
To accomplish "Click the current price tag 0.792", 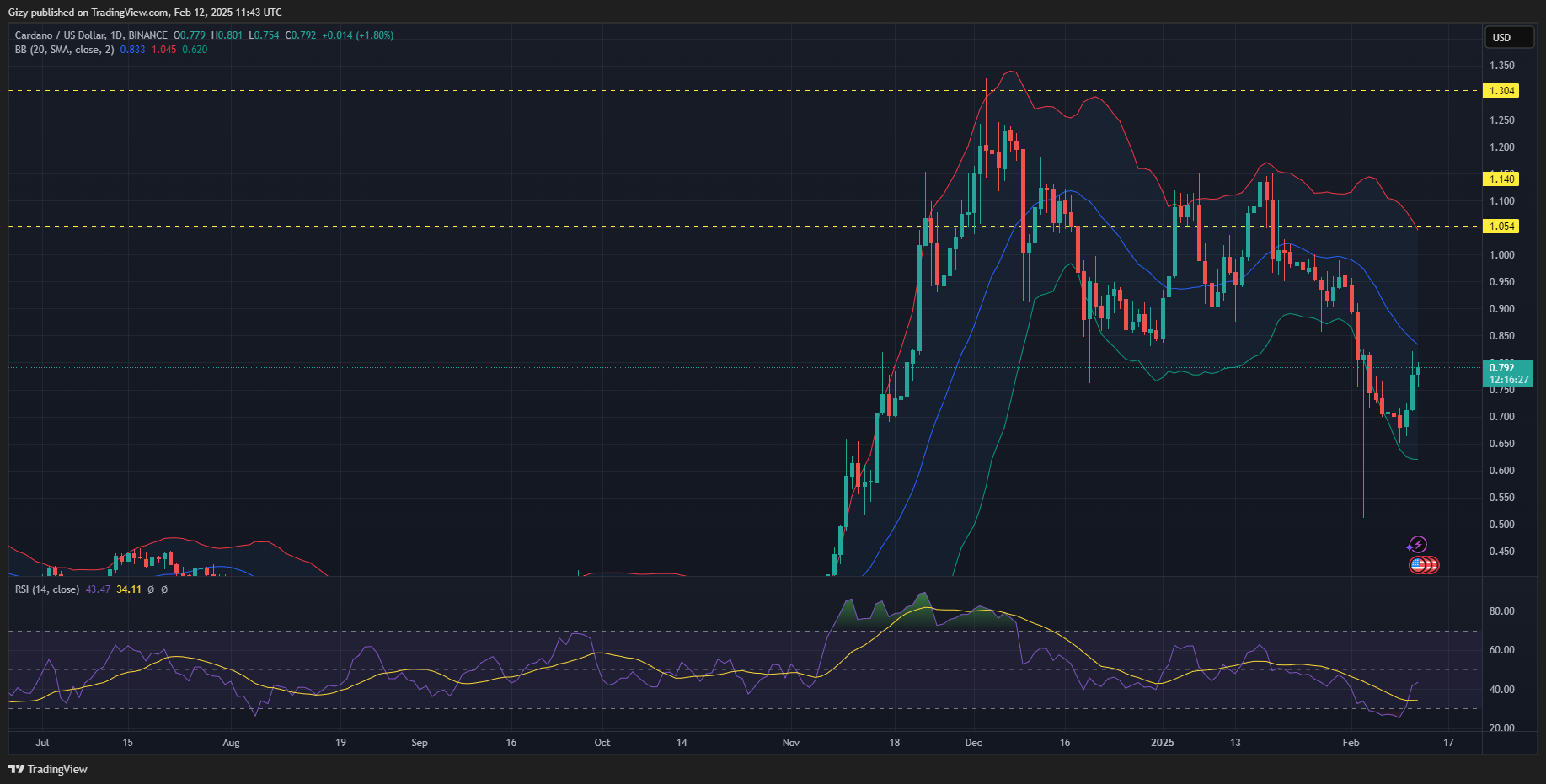I will tap(1502, 368).
